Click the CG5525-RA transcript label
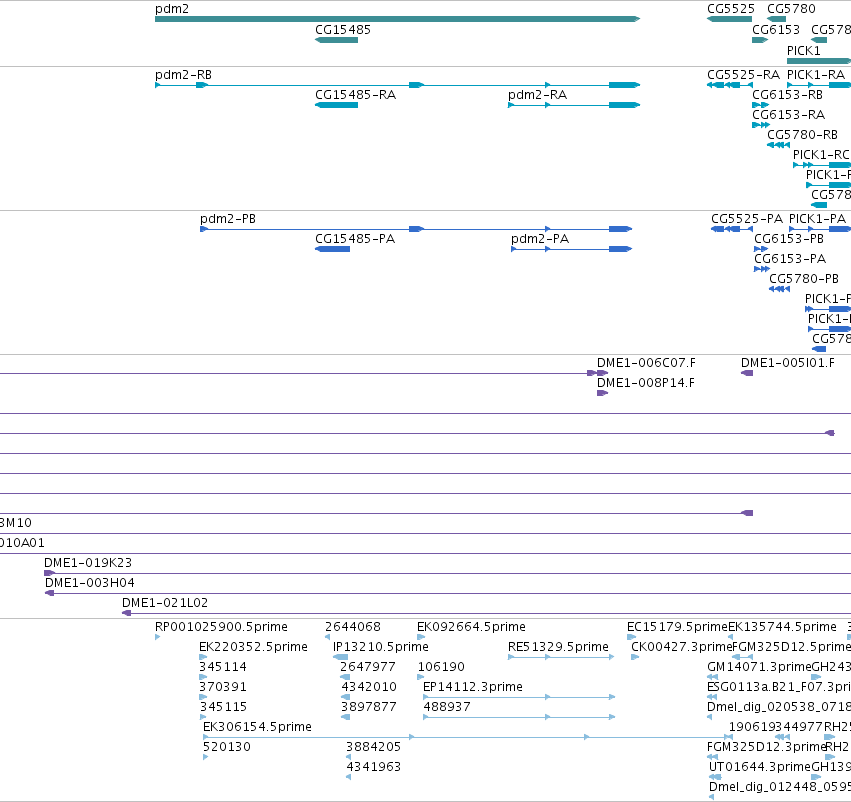The image size is (851, 802). [744, 75]
